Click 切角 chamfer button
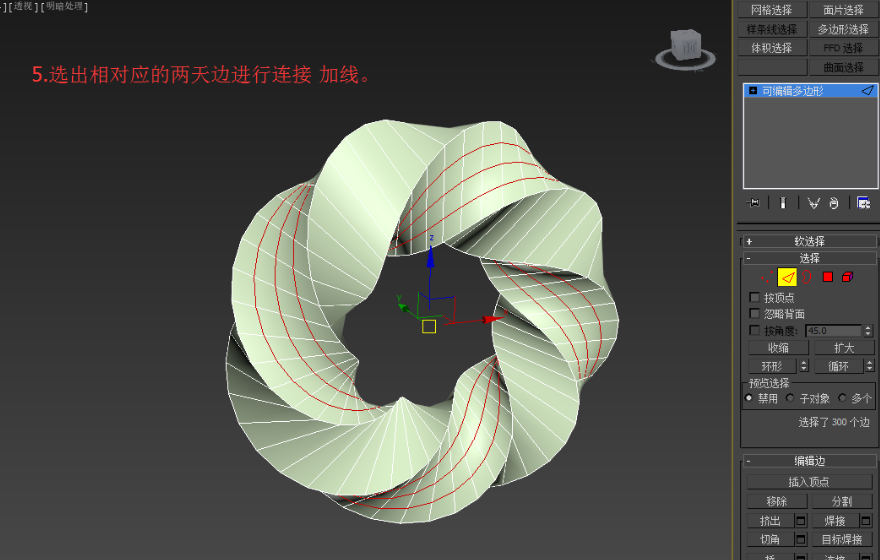Image resolution: width=880 pixels, height=560 pixels. [x=770, y=540]
